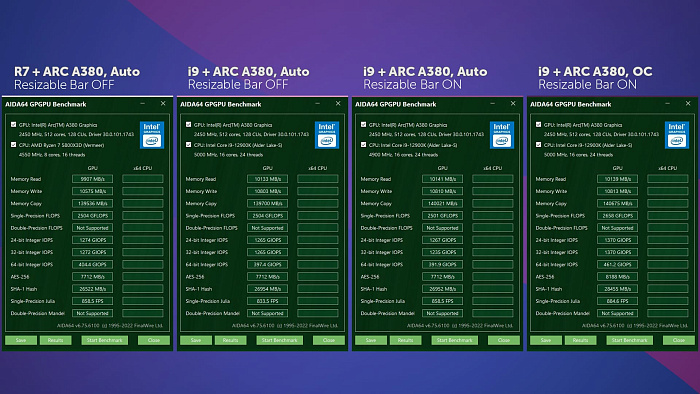Click Intel Graphics logo in second benchmark window
Image resolution: width=700 pixels, height=394 pixels.
pos(327,135)
